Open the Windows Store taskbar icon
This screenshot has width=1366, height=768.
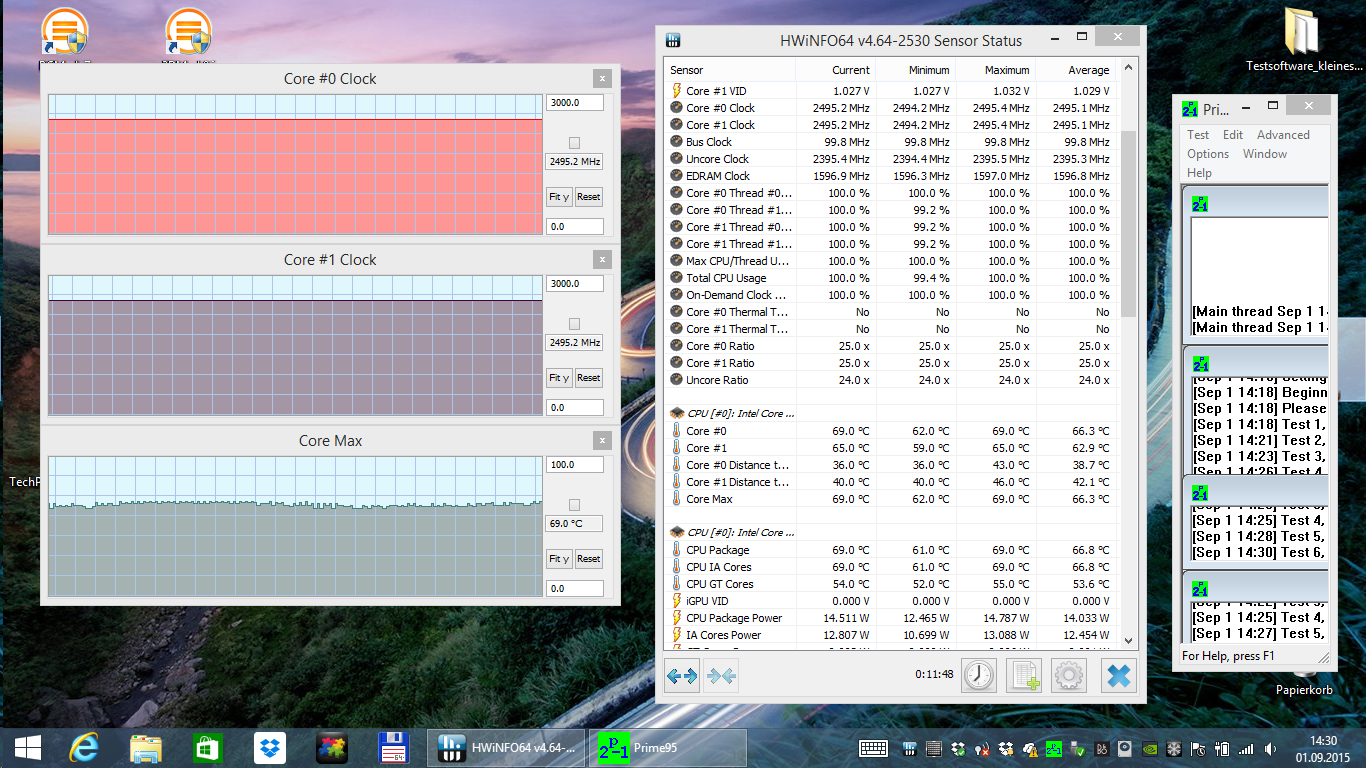pyautogui.click(x=207, y=748)
